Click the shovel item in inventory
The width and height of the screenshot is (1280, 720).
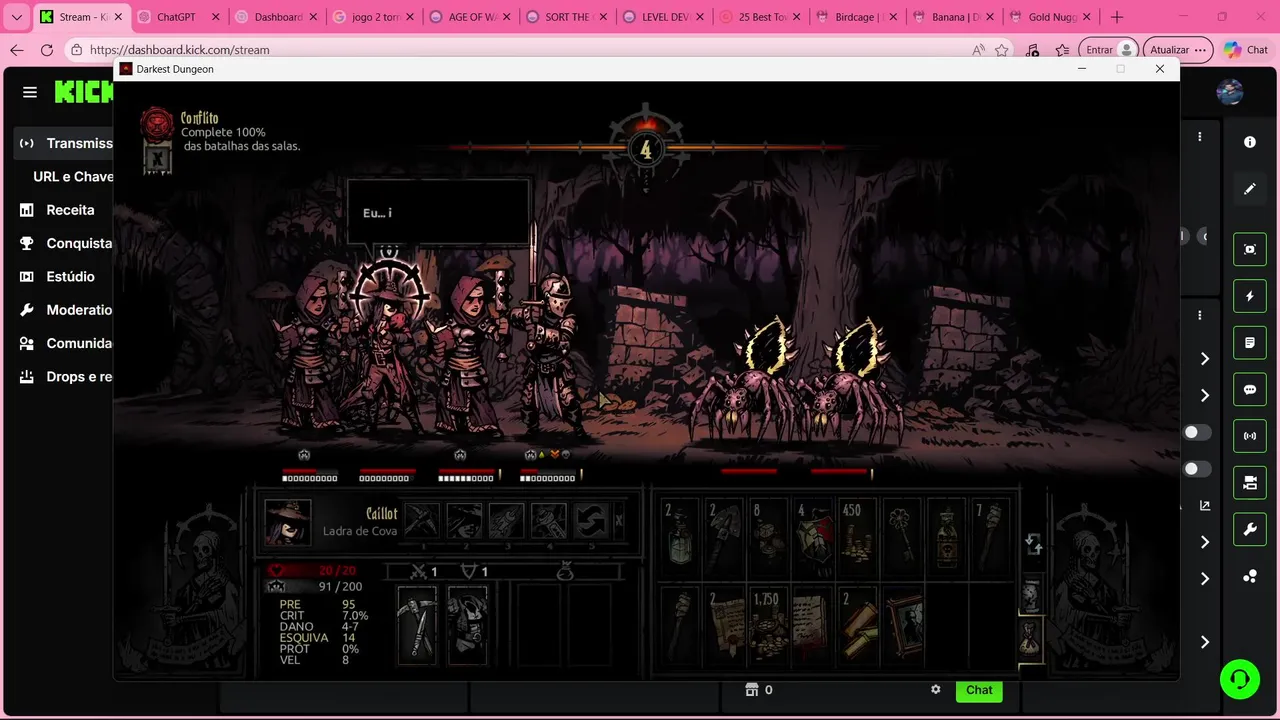point(725,538)
